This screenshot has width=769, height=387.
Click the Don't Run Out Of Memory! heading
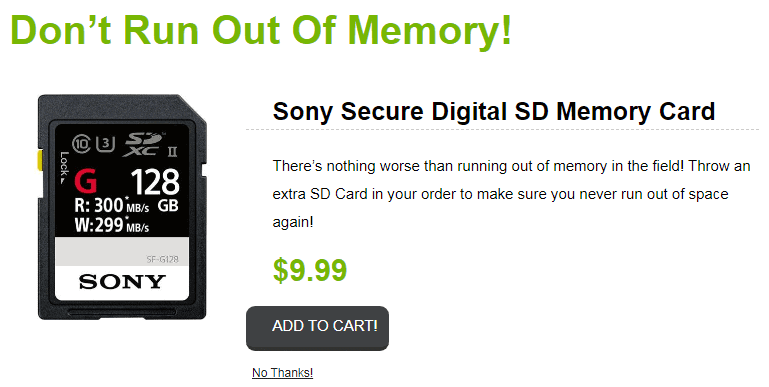(261, 30)
